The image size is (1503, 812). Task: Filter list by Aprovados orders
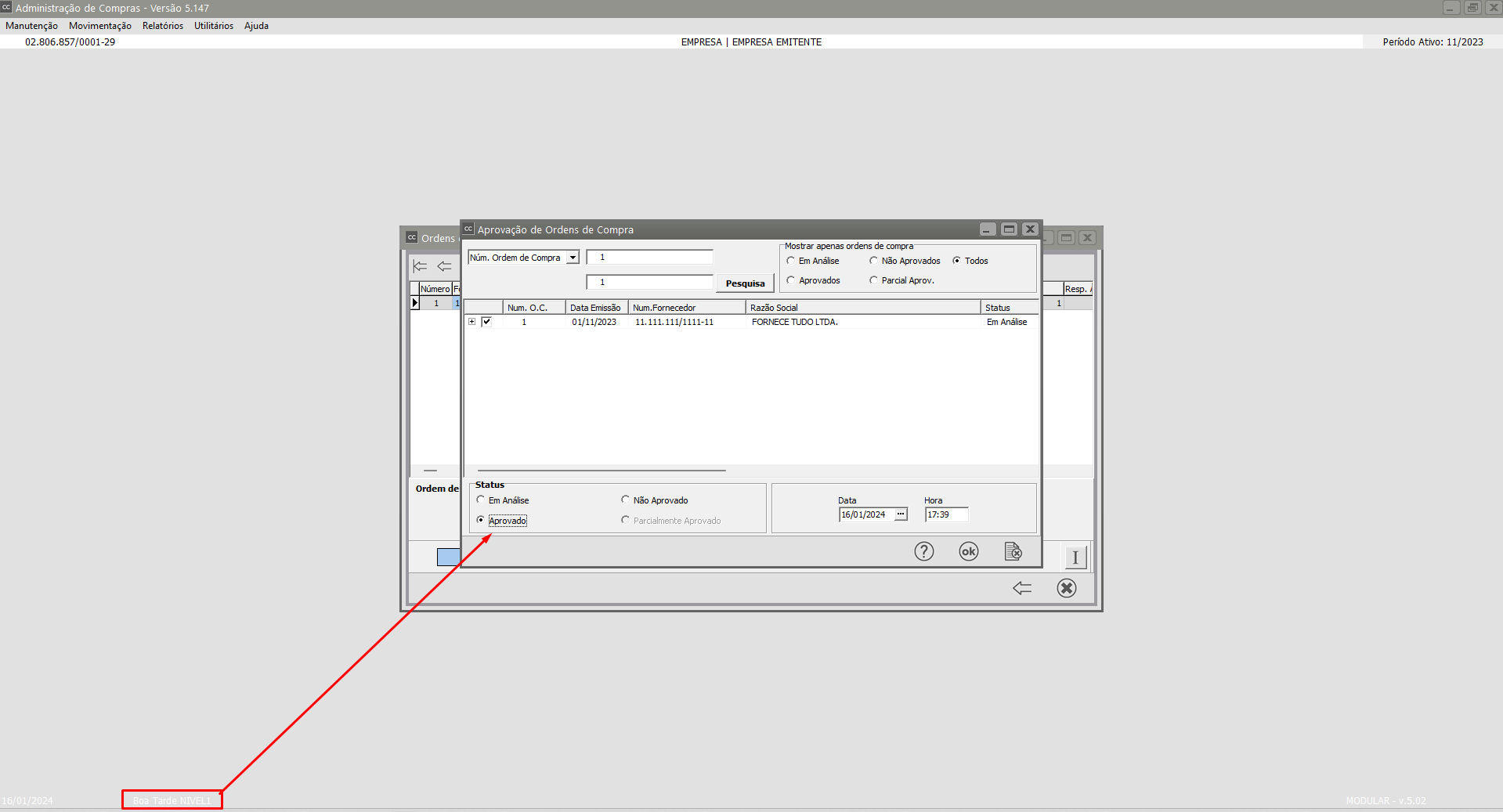791,280
